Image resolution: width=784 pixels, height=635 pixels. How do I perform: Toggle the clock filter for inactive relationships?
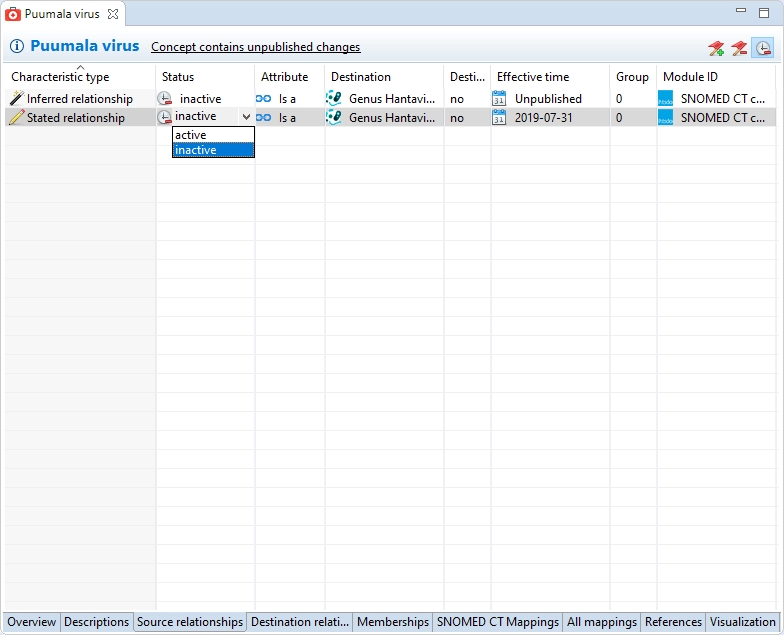coord(763,48)
